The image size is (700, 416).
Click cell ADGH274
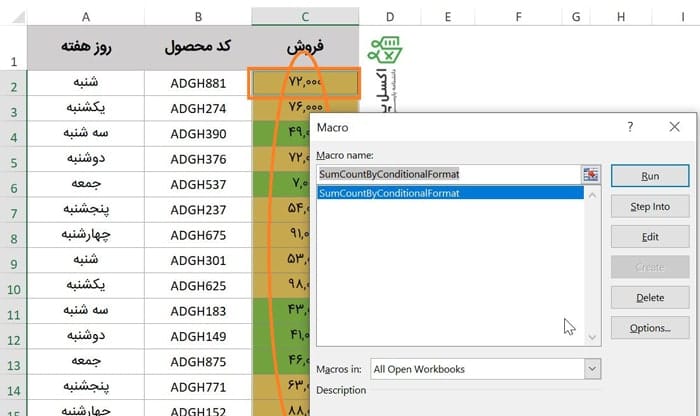pos(198,108)
